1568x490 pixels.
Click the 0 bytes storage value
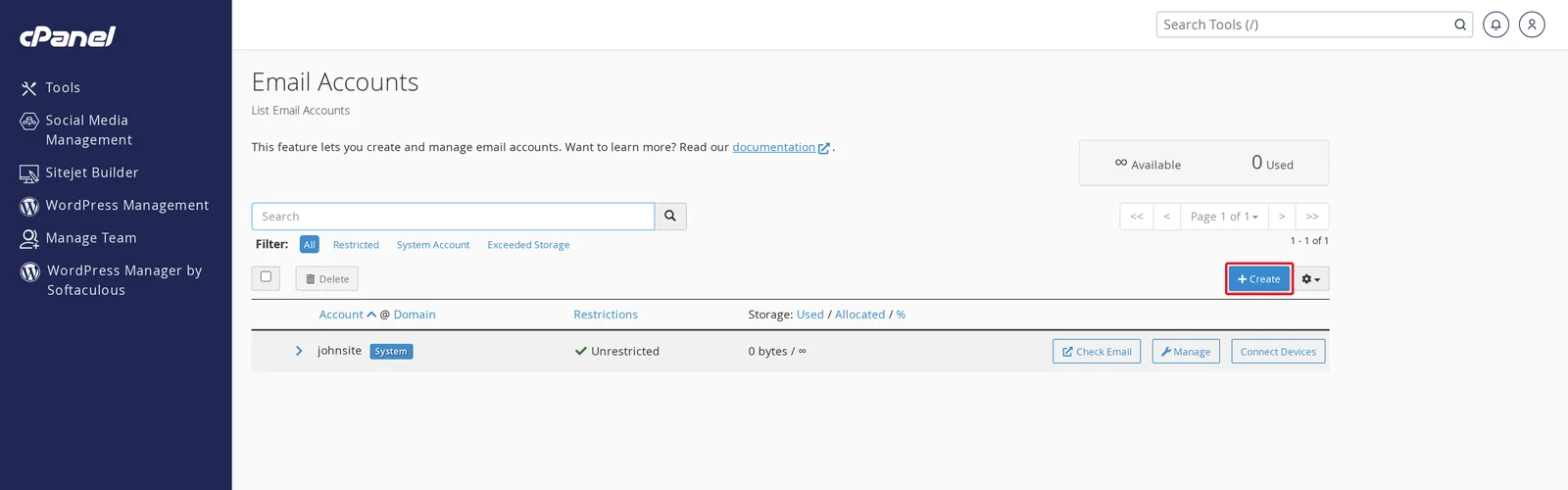click(767, 352)
